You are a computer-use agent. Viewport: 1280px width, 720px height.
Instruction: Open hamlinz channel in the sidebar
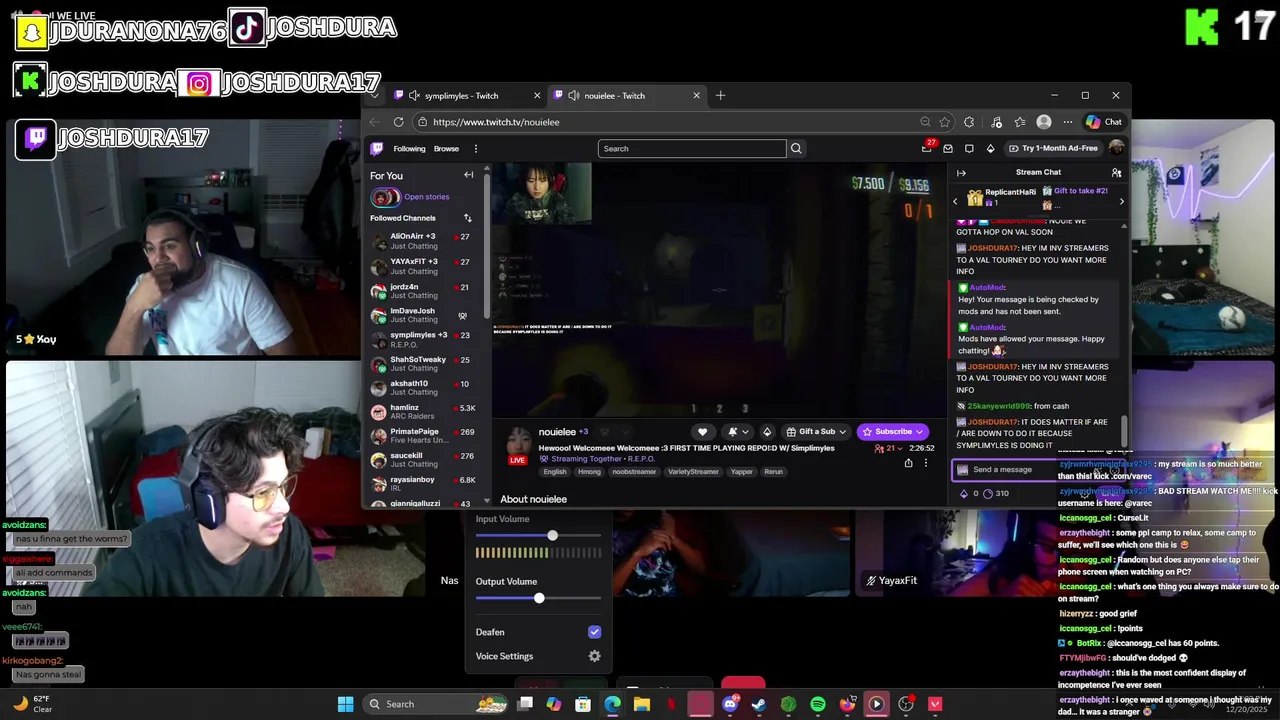coord(423,412)
